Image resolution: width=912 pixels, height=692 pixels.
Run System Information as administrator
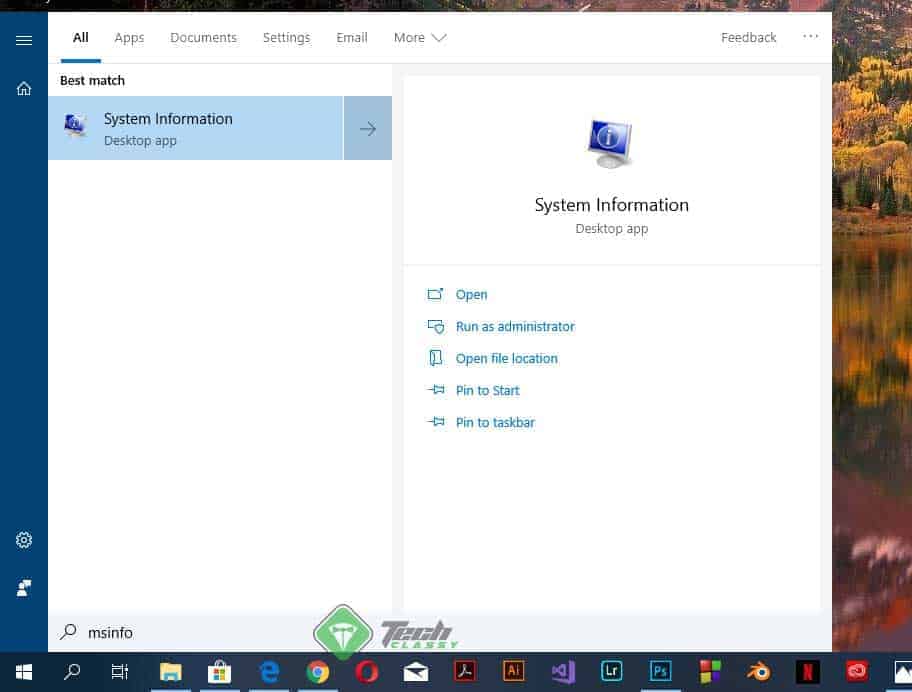[515, 326]
